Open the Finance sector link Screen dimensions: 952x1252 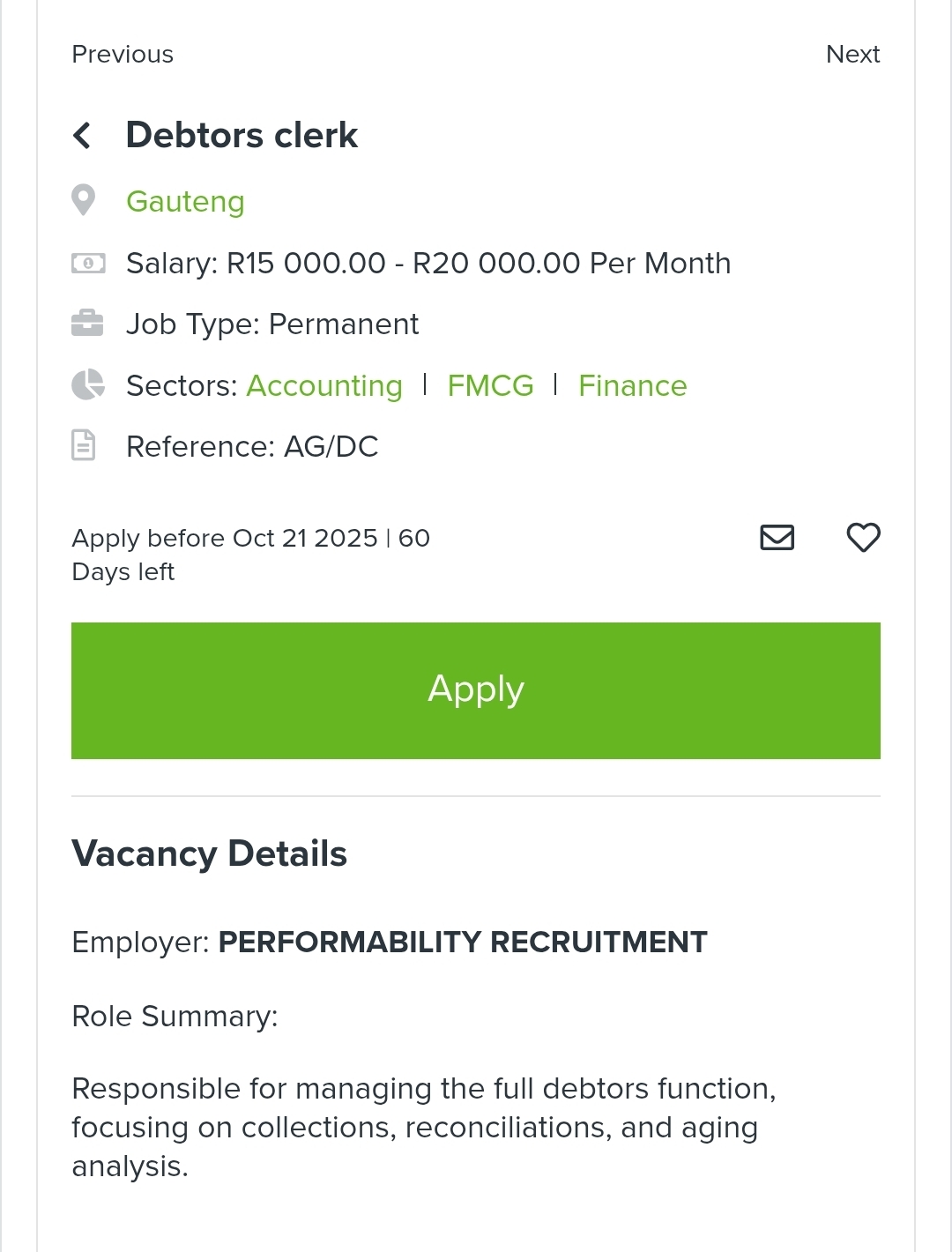[632, 386]
